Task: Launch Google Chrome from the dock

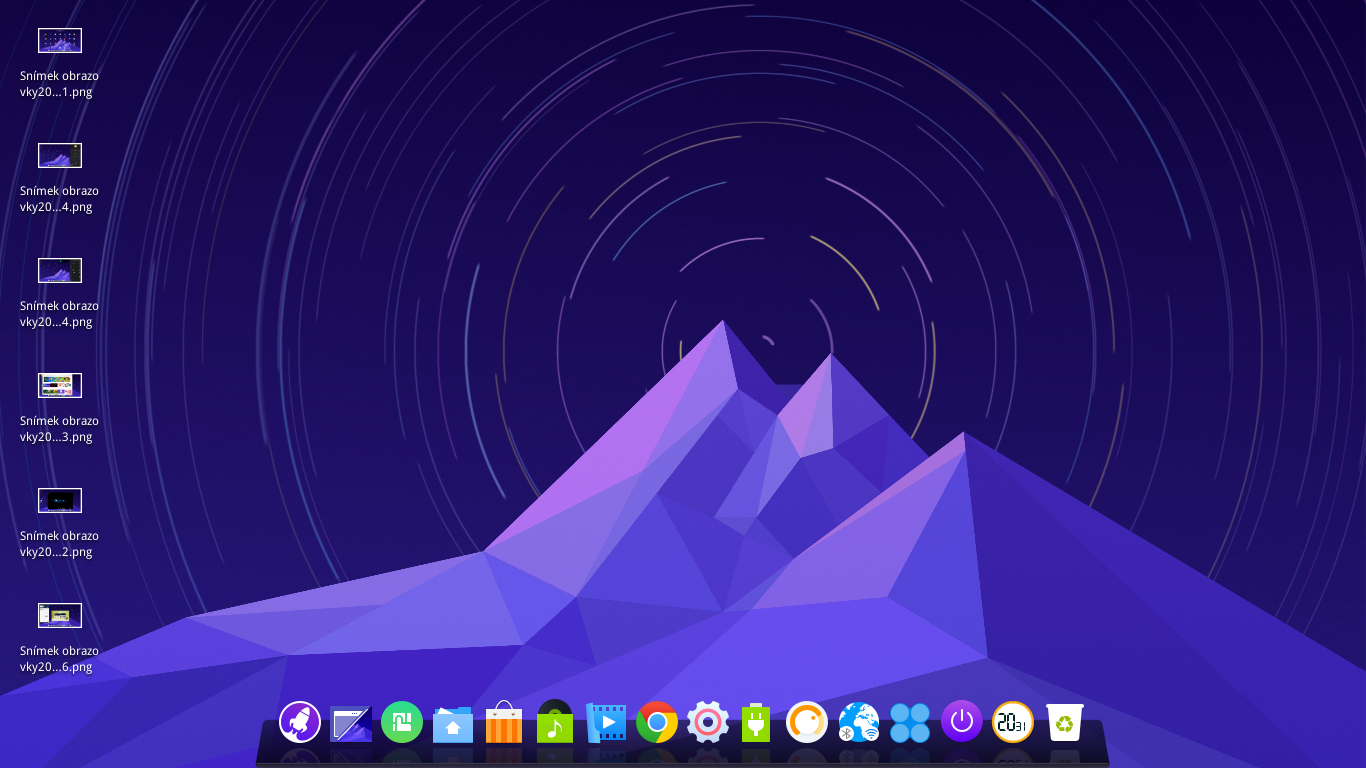Action: click(x=657, y=722)
